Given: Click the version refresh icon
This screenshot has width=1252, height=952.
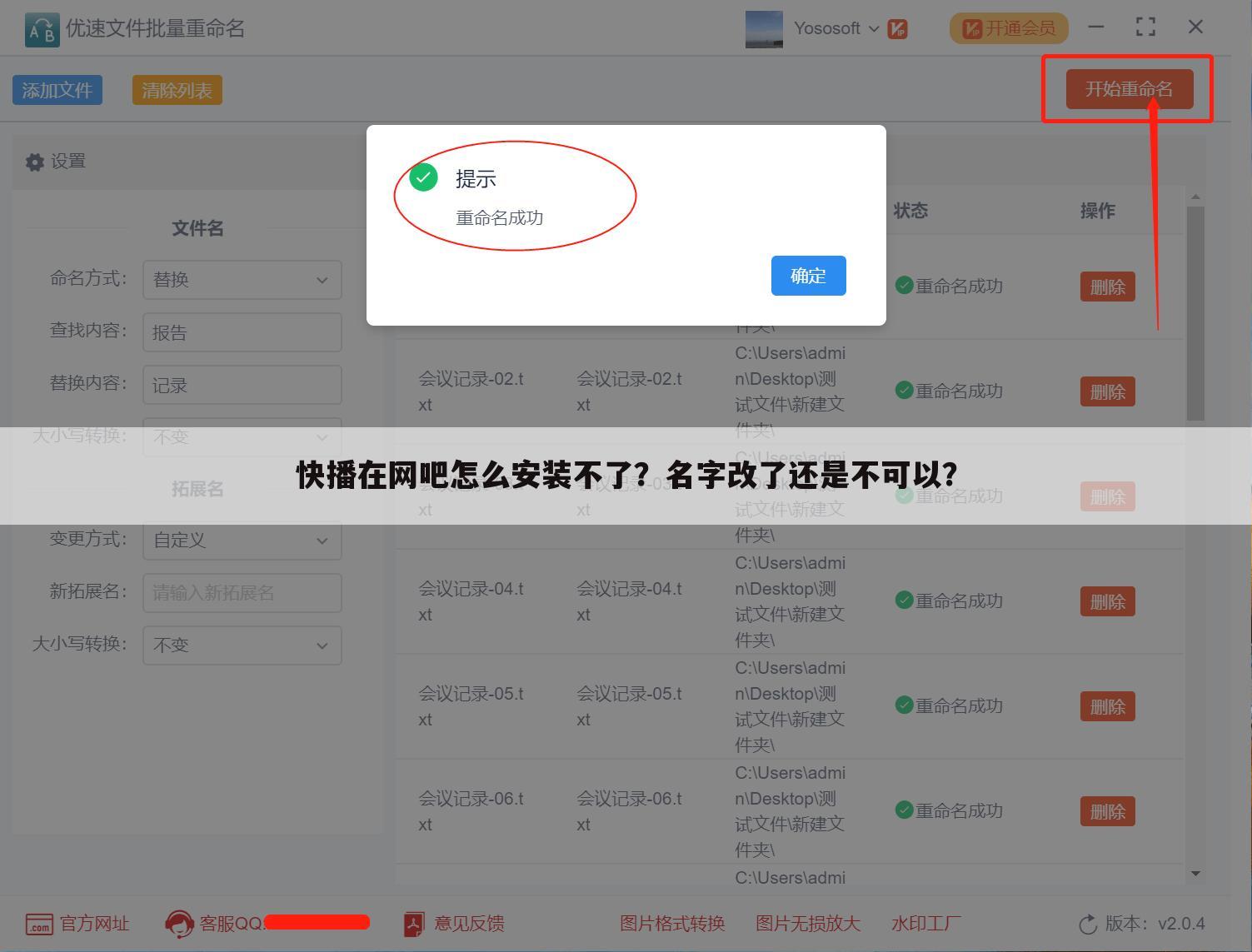Looking at the screenshot, I should [1088, 925].
